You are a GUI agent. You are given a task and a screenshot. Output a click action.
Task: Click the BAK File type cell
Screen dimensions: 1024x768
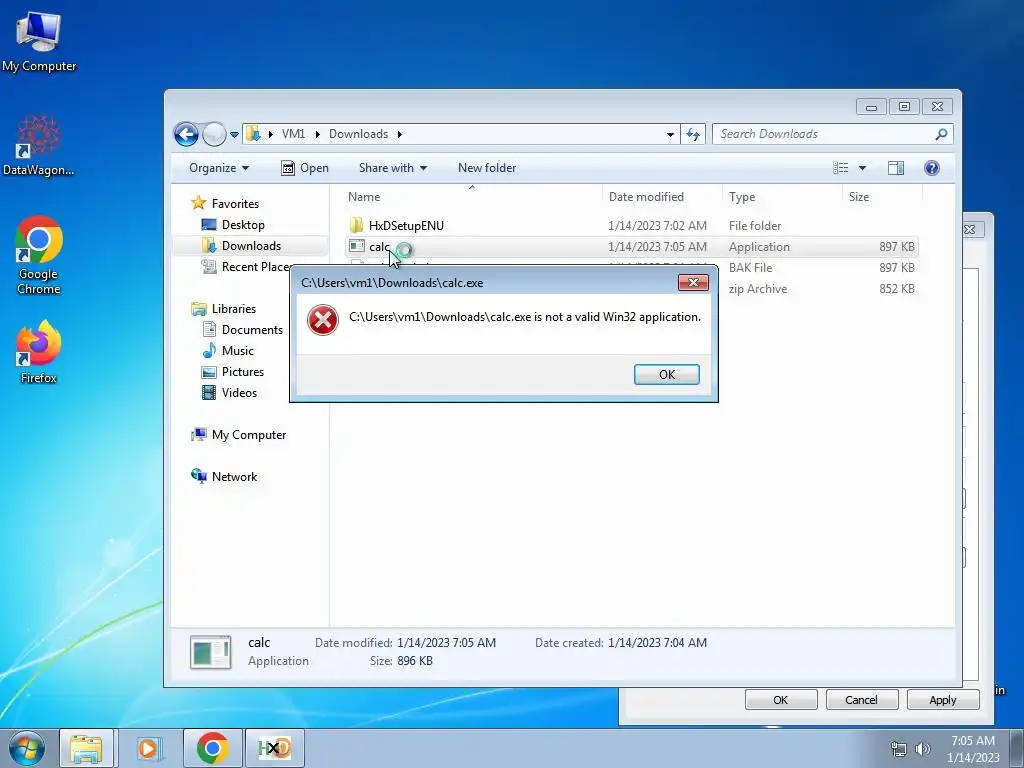750,268
